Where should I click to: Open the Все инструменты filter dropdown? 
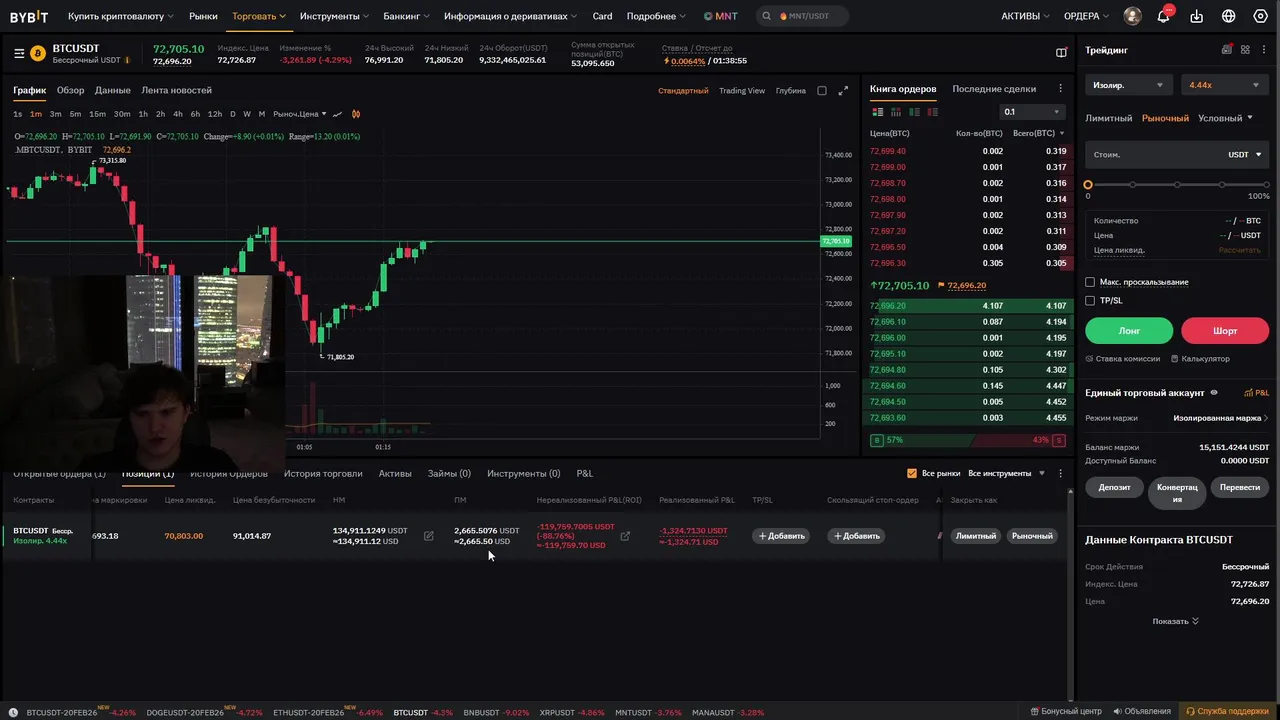[x=1006, y=473]
